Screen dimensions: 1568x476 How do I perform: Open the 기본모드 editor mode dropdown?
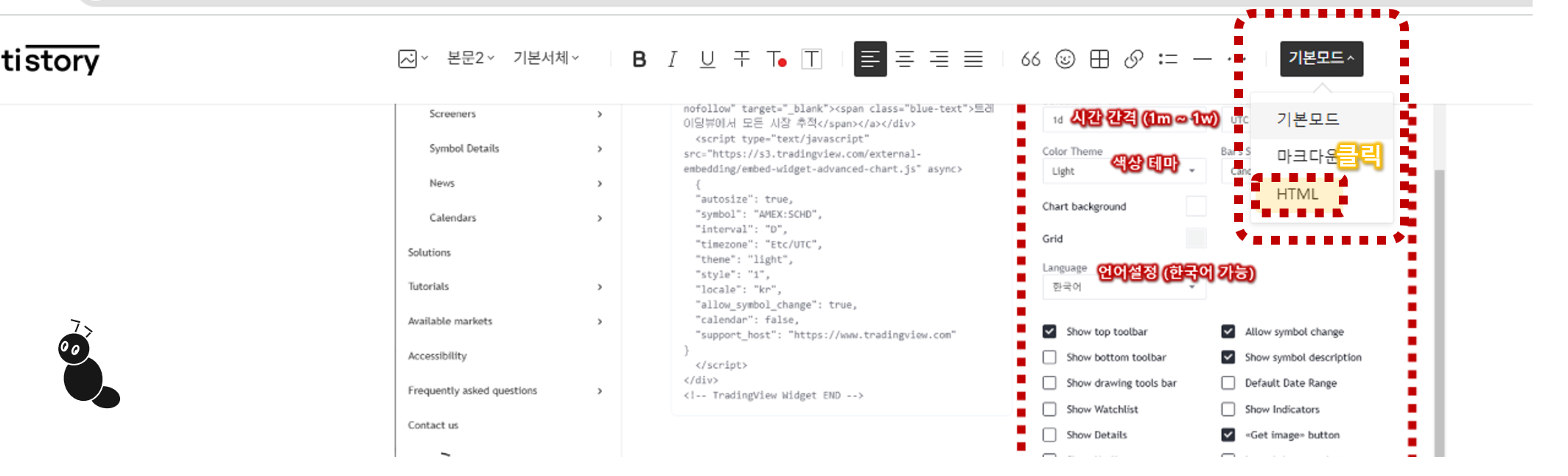click(1321, 59)
